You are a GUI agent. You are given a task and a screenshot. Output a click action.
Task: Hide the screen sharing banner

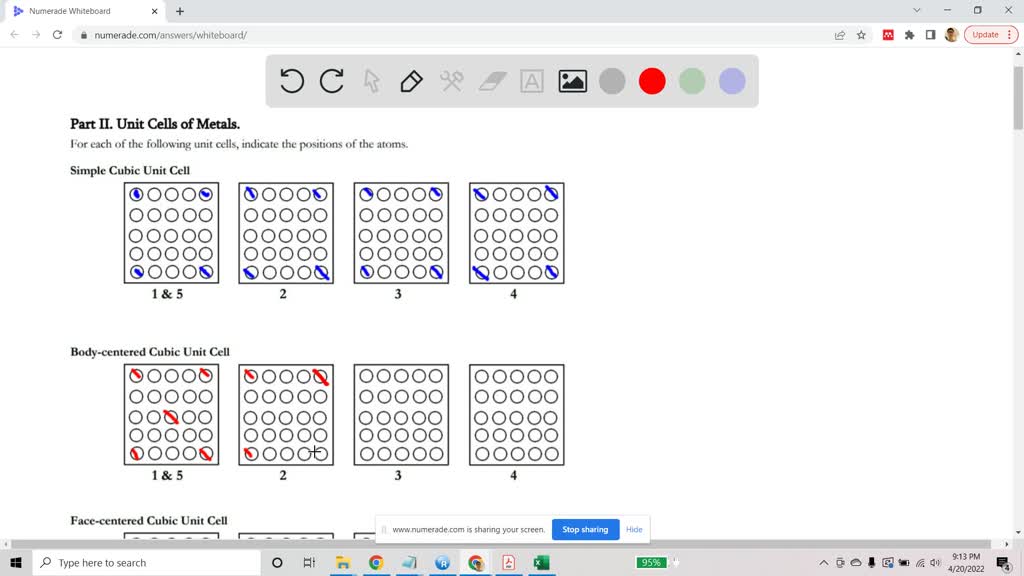(x=634, y=529)
